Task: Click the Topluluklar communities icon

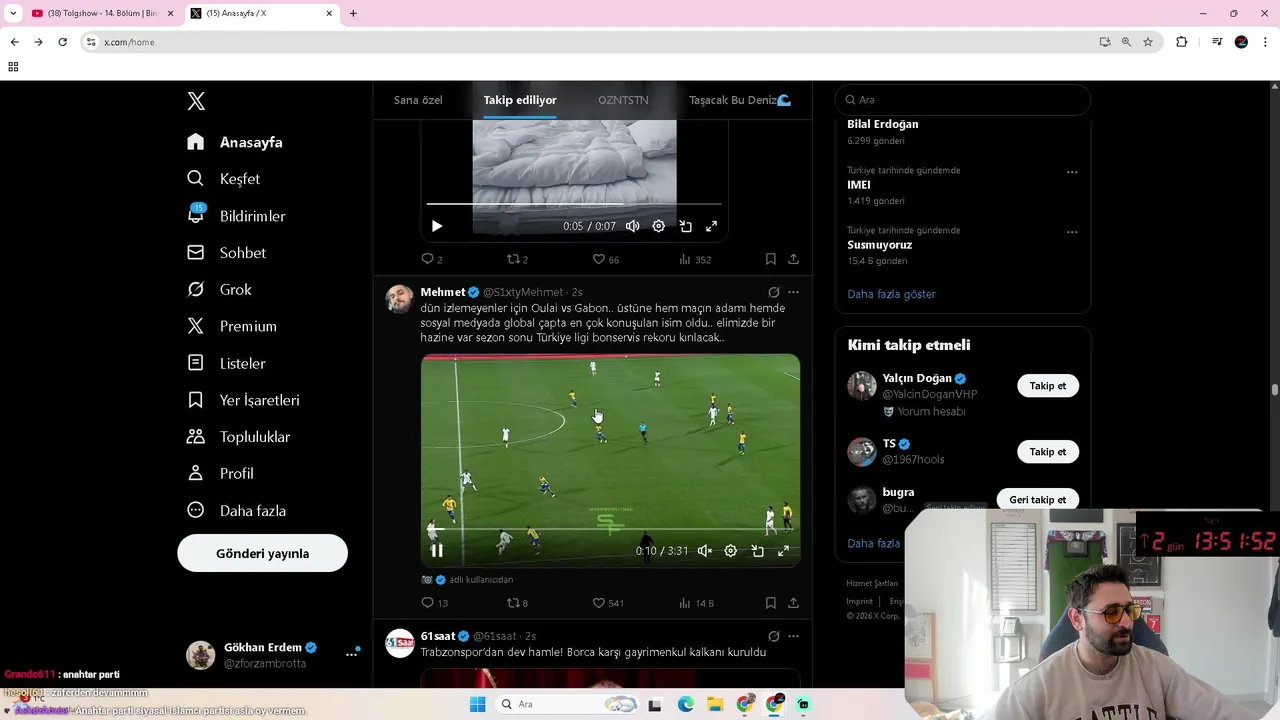Action: pyautogui.click(x=196, y=437)
